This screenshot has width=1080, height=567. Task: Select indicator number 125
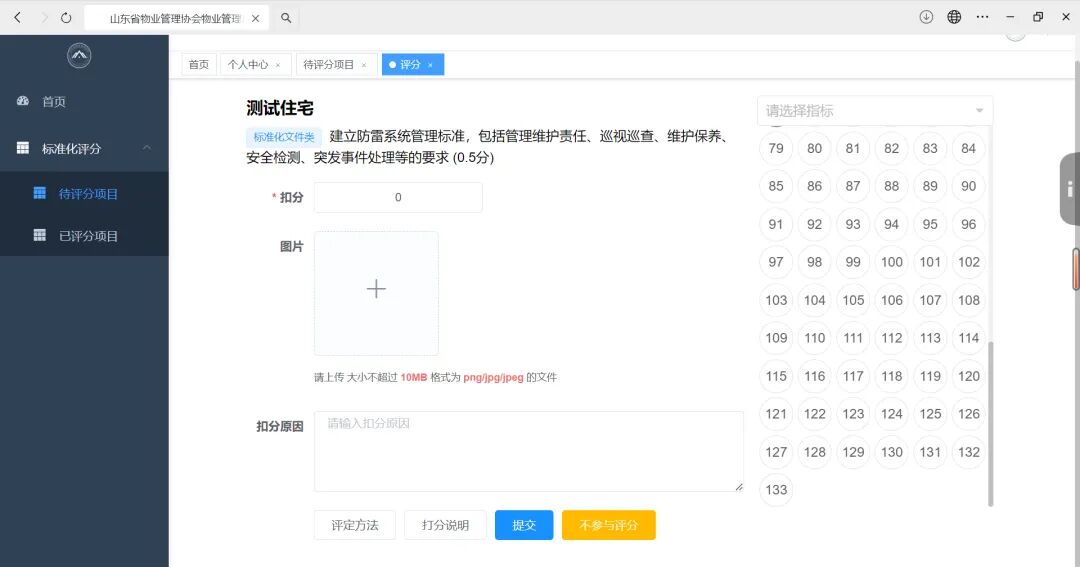[930, 414]
